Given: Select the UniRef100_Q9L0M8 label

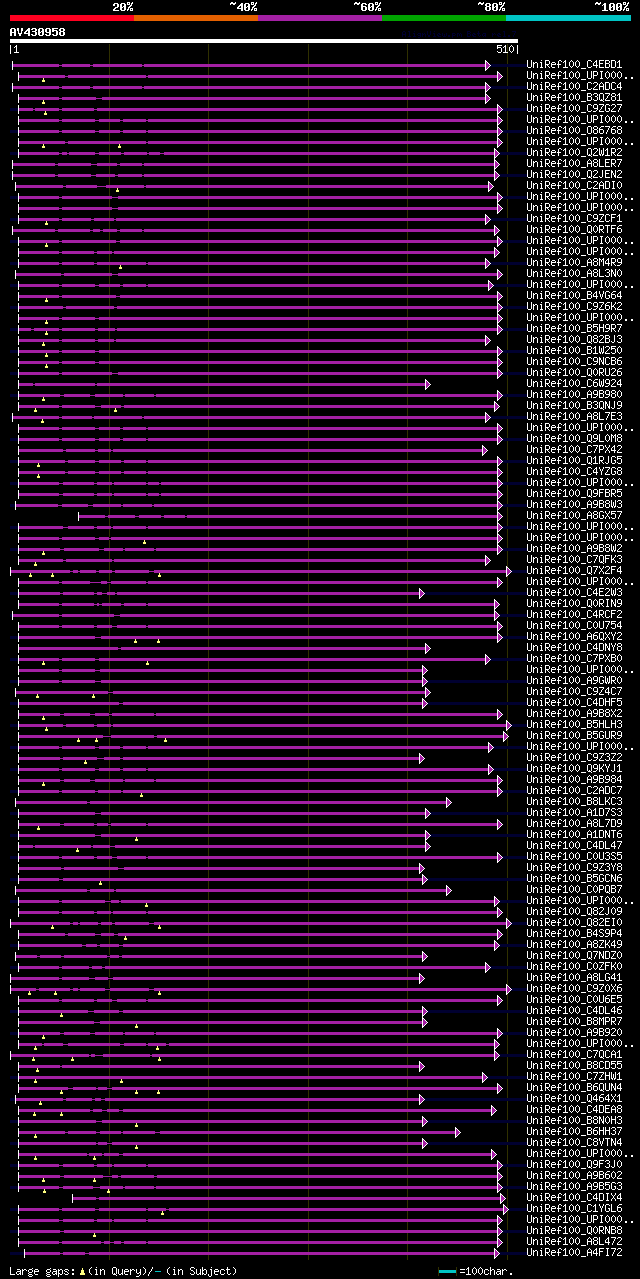Looking at the screenshot, I should click(574, 439).
